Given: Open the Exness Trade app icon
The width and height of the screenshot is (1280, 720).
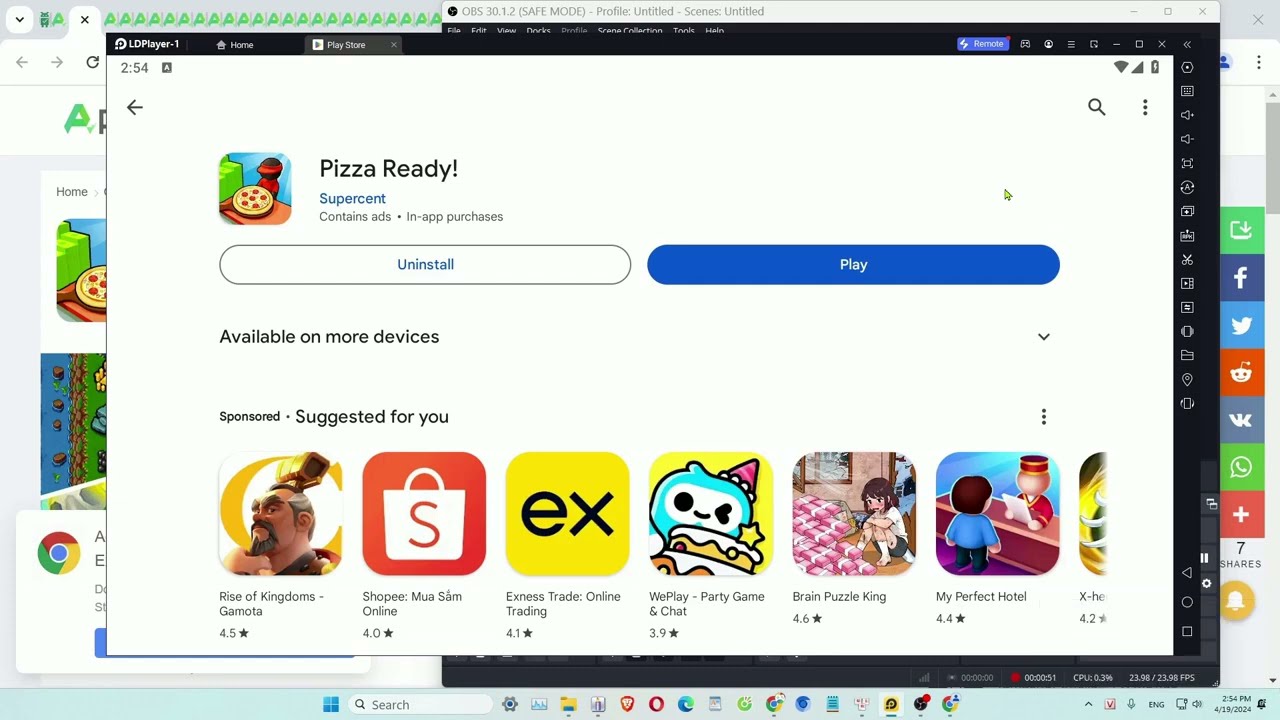Looking at the screenshot, I should (x=567, y=514).
